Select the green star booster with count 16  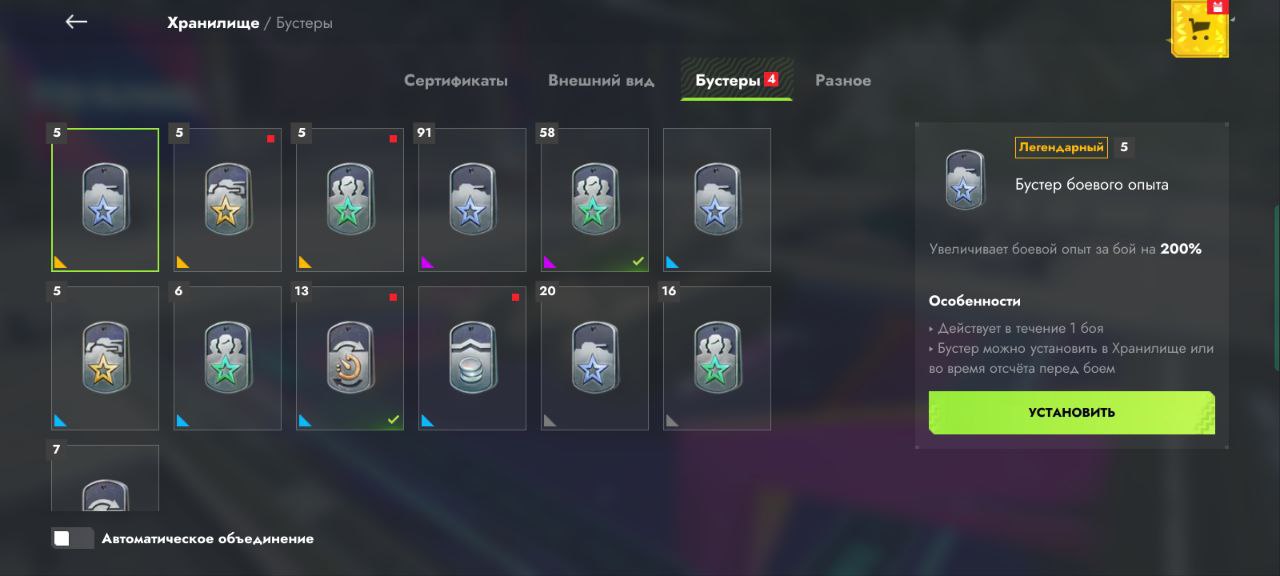point(717,358)
